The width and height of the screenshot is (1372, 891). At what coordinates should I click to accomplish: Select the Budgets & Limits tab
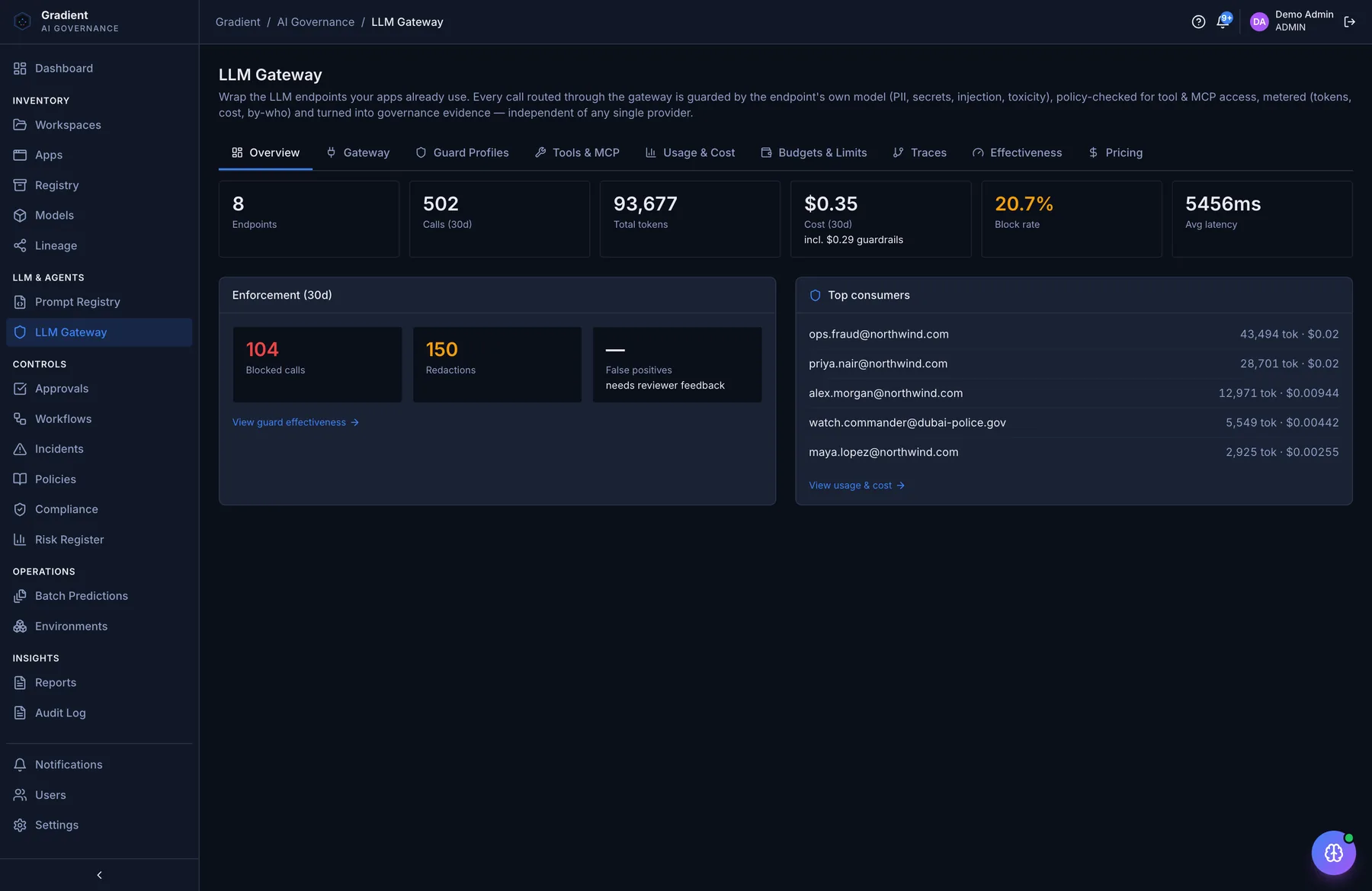click(x=813, y=152)
